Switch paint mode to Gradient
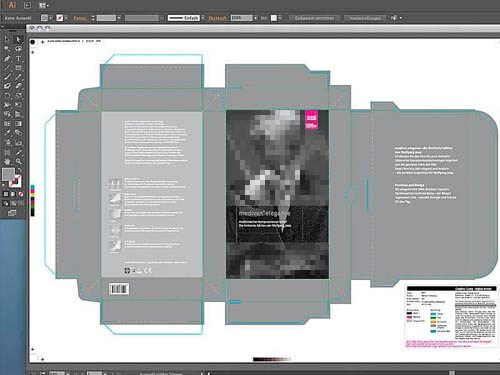The width and height of the screenshot is (500, 375). [x=13, y=194]
